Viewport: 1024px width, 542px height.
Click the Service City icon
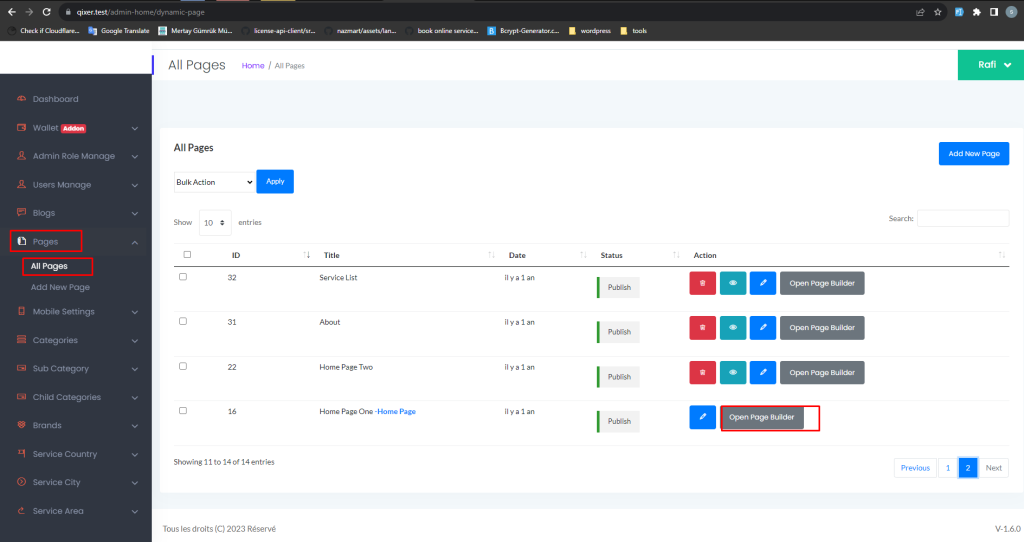(22, 482)
